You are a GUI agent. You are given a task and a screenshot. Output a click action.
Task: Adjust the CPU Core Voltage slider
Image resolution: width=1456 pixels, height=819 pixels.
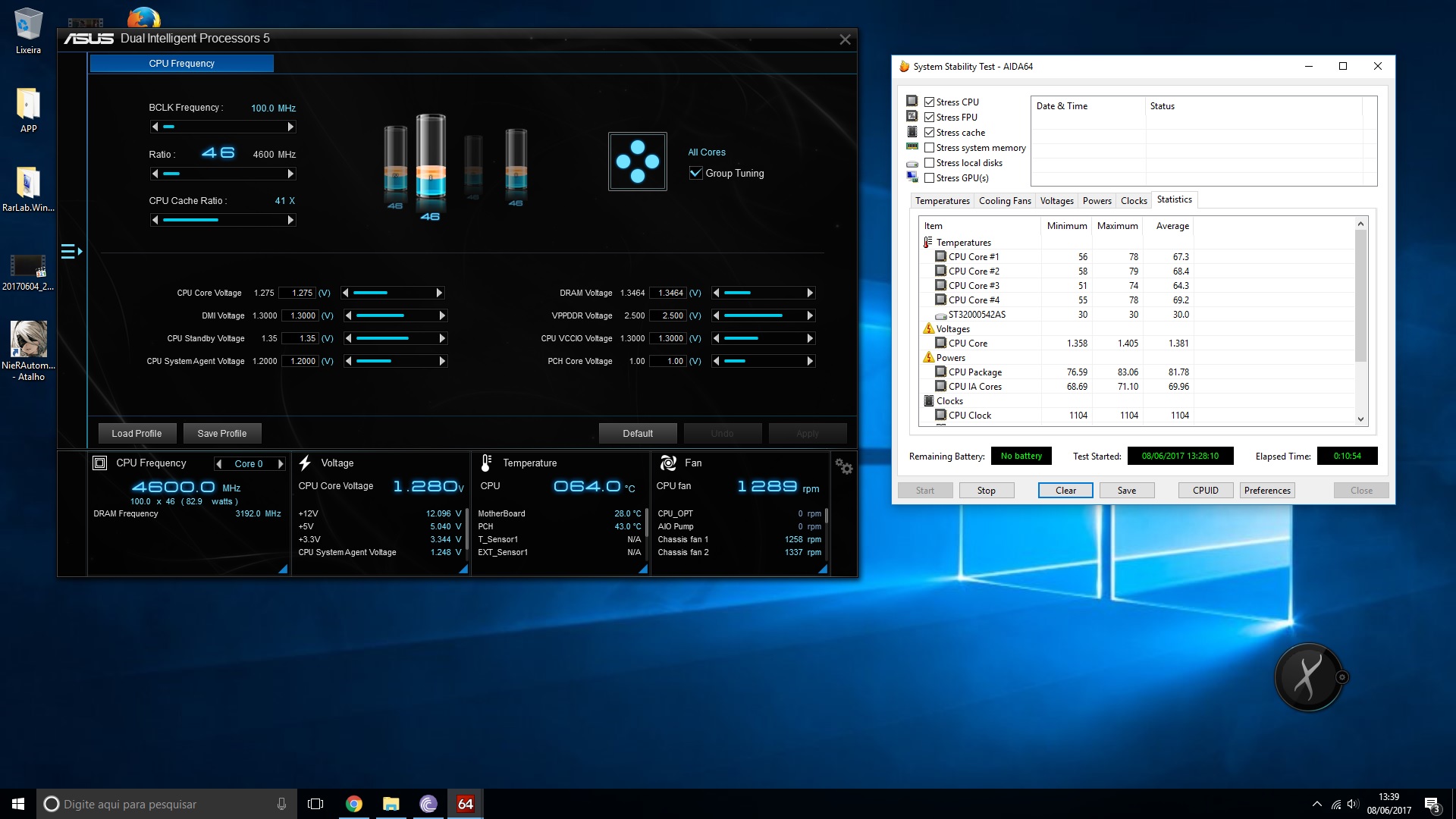pos(393,293)
